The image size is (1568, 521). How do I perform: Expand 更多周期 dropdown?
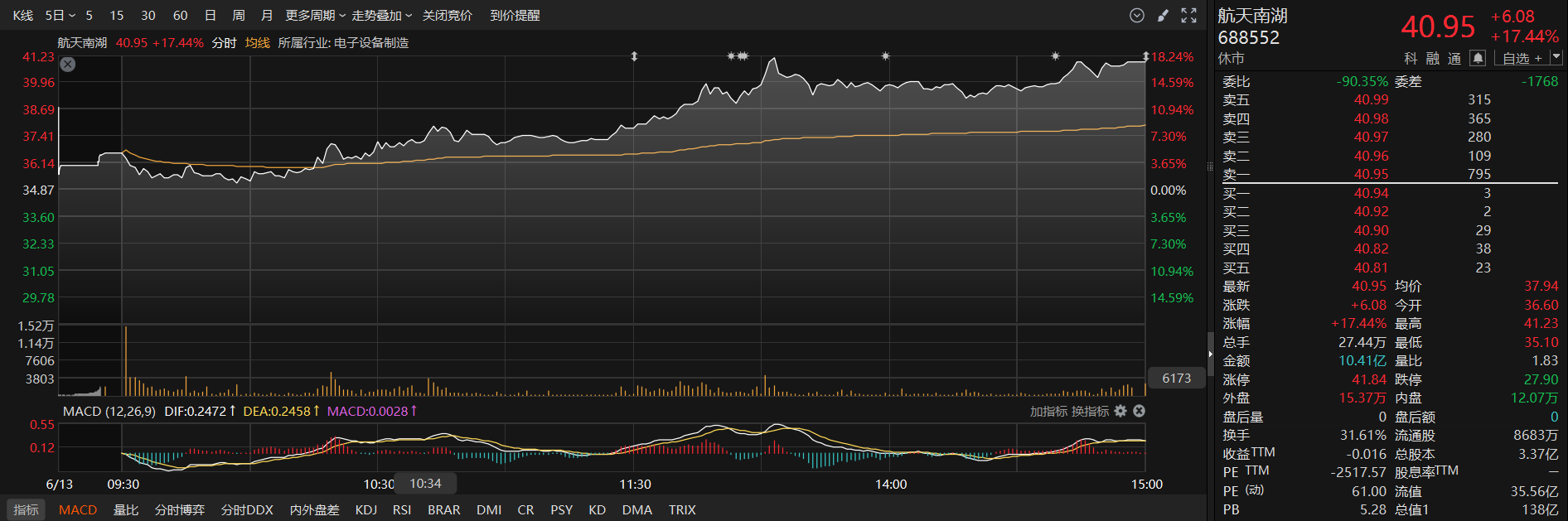tap(316, 16)
